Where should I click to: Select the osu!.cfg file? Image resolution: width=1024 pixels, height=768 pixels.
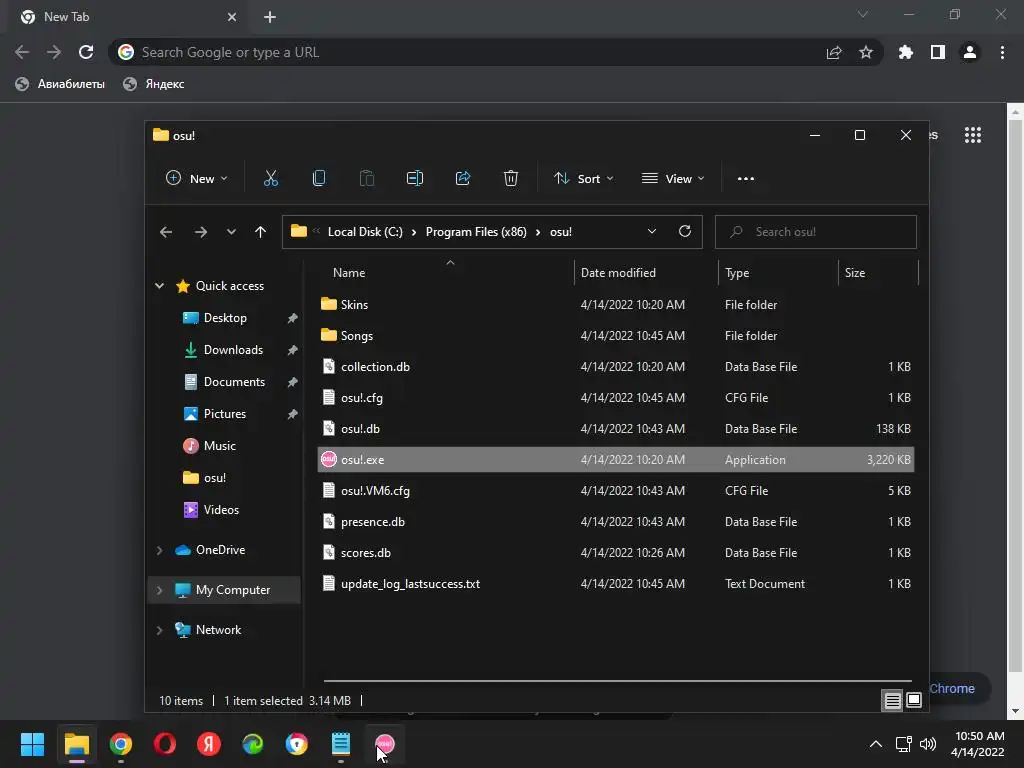616,398
